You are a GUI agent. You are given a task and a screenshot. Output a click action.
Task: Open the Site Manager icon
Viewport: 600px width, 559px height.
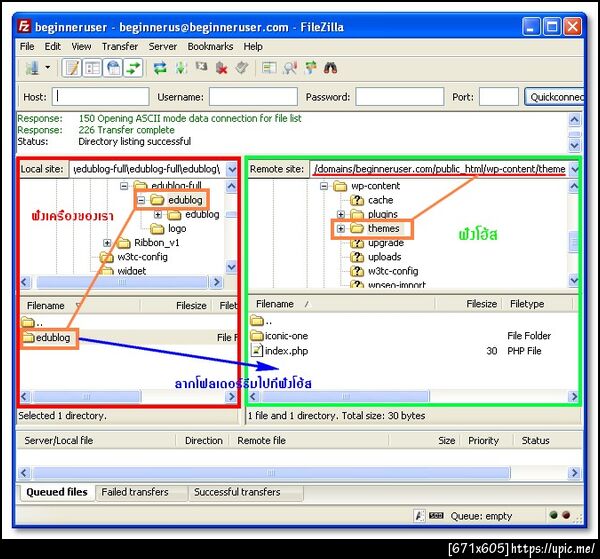click(x=32, y=68)
